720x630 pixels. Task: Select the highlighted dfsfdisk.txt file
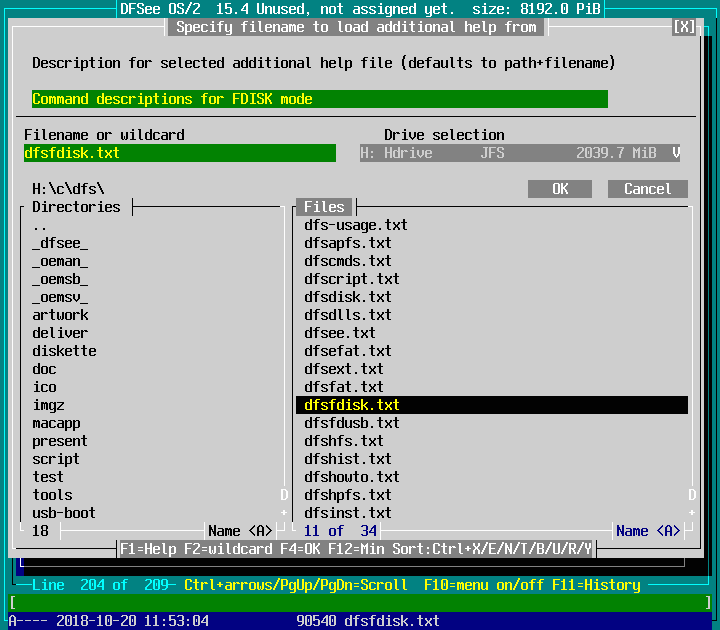click(492, 405)
